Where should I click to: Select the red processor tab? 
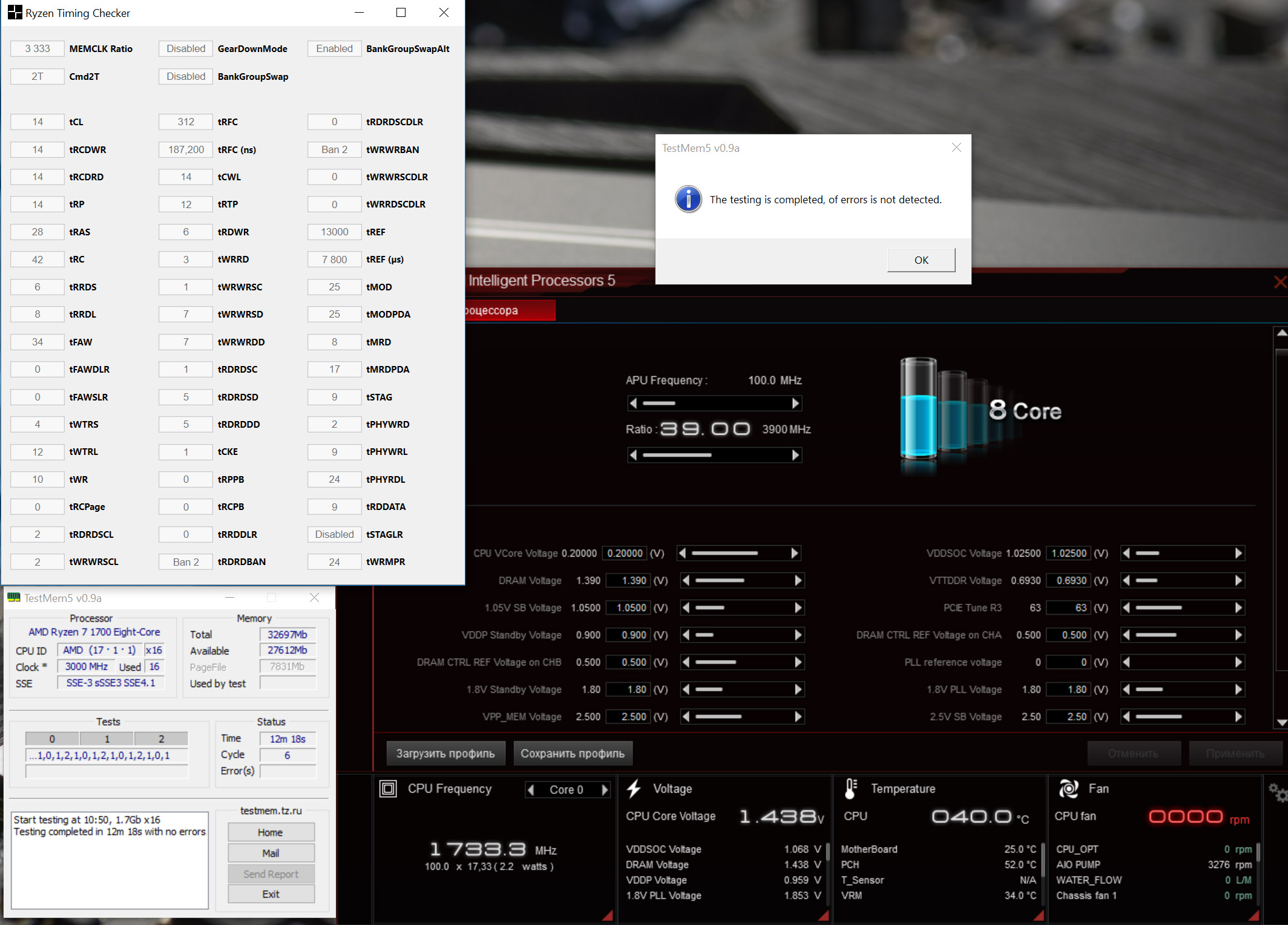(510, 310)
